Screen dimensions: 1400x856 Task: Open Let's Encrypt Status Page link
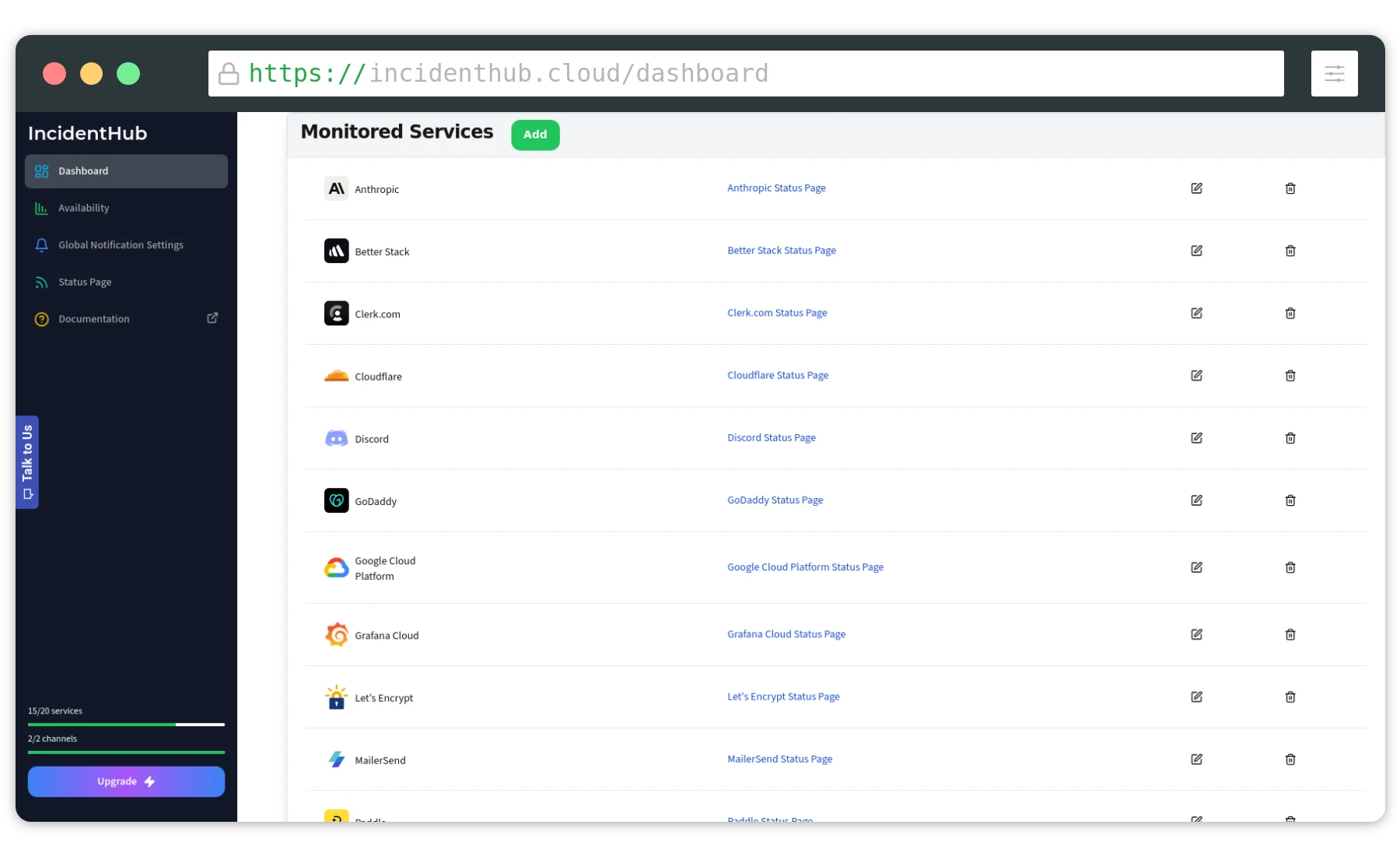[x=783, y=696]
